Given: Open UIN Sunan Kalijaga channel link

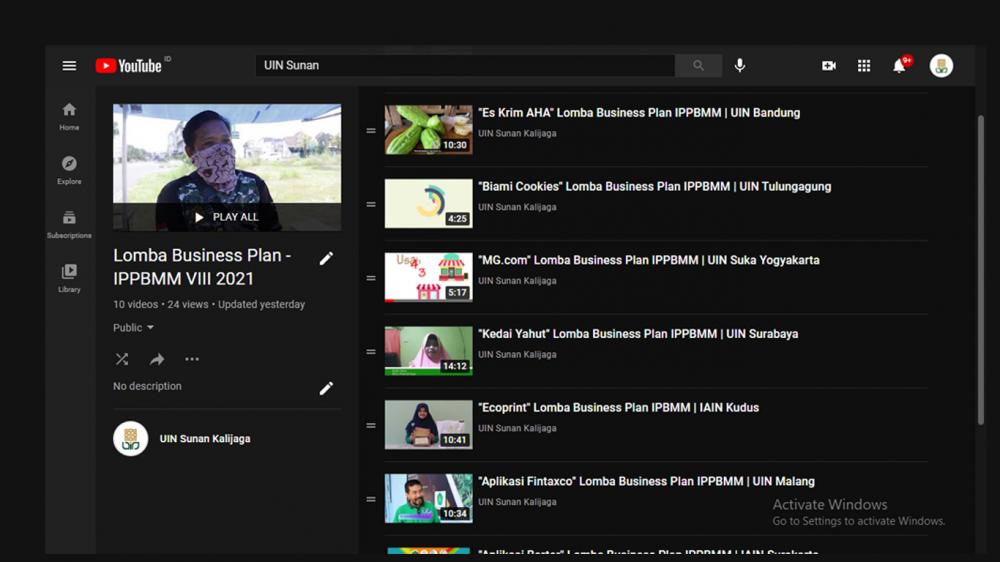Looking at the screenshot, I should pyautogui.click(x=205, y=439).
